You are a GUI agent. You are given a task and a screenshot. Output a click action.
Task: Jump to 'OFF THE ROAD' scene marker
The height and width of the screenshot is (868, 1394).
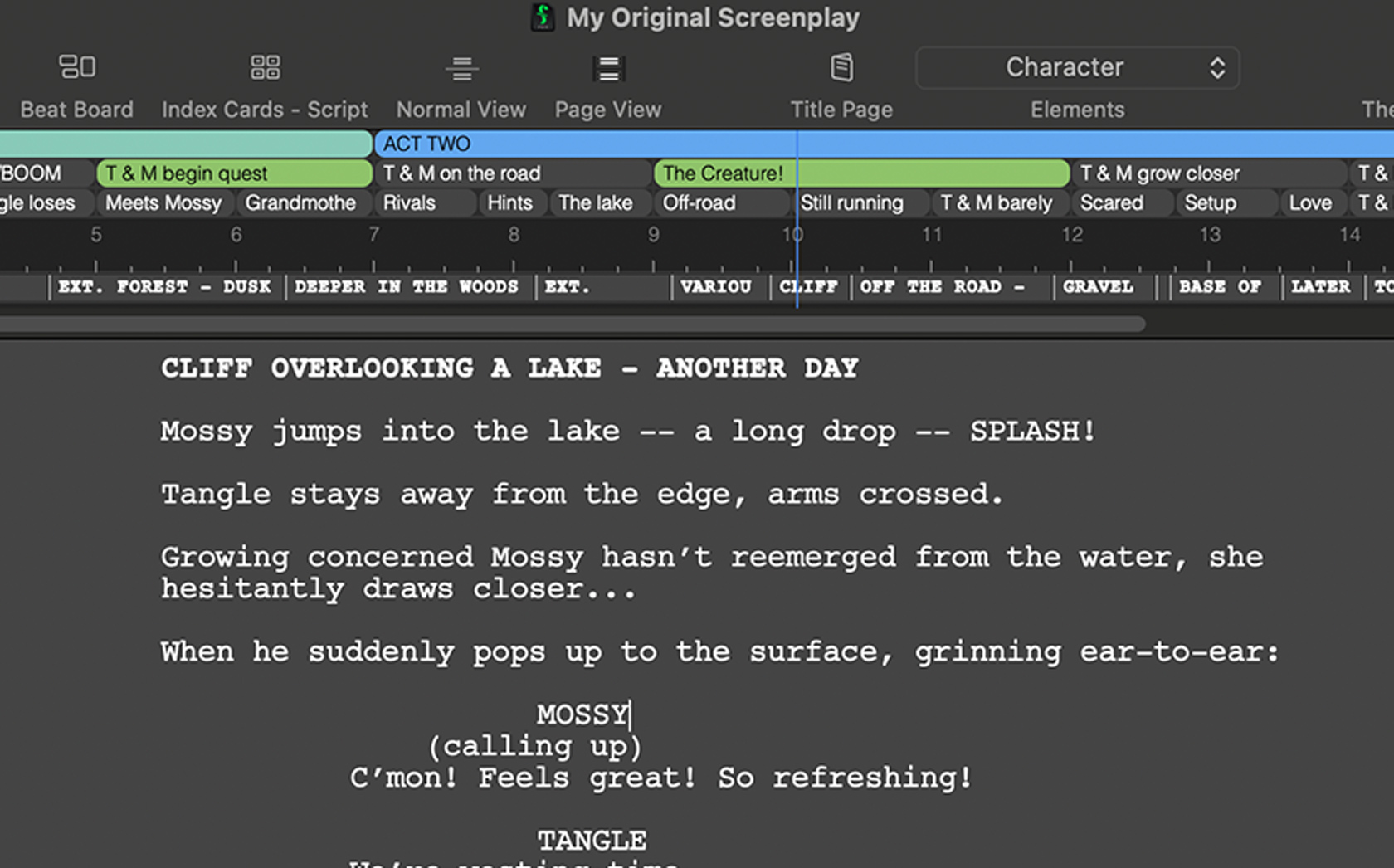click(x=942, y=287)
